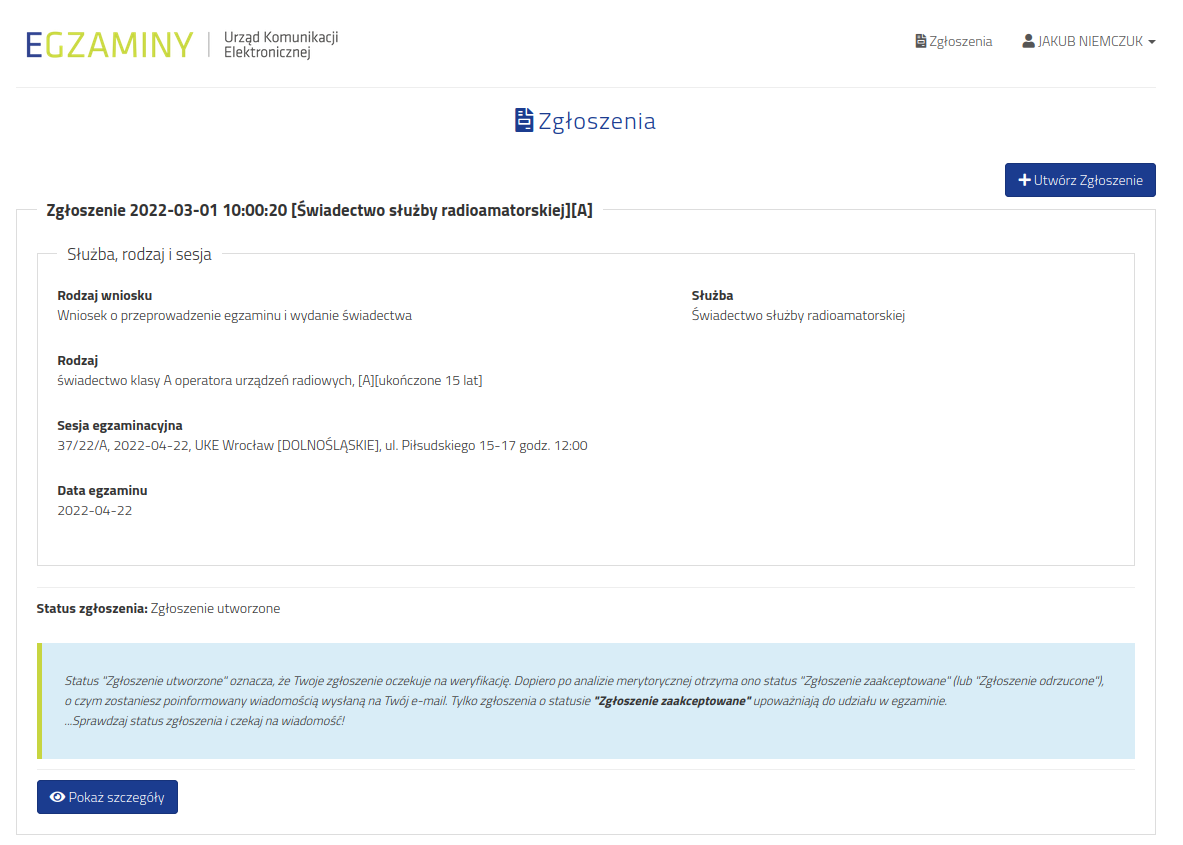Click the blue informational status notice box
This screenshot has height=845, width=1183.
click(x=586, y=700)
